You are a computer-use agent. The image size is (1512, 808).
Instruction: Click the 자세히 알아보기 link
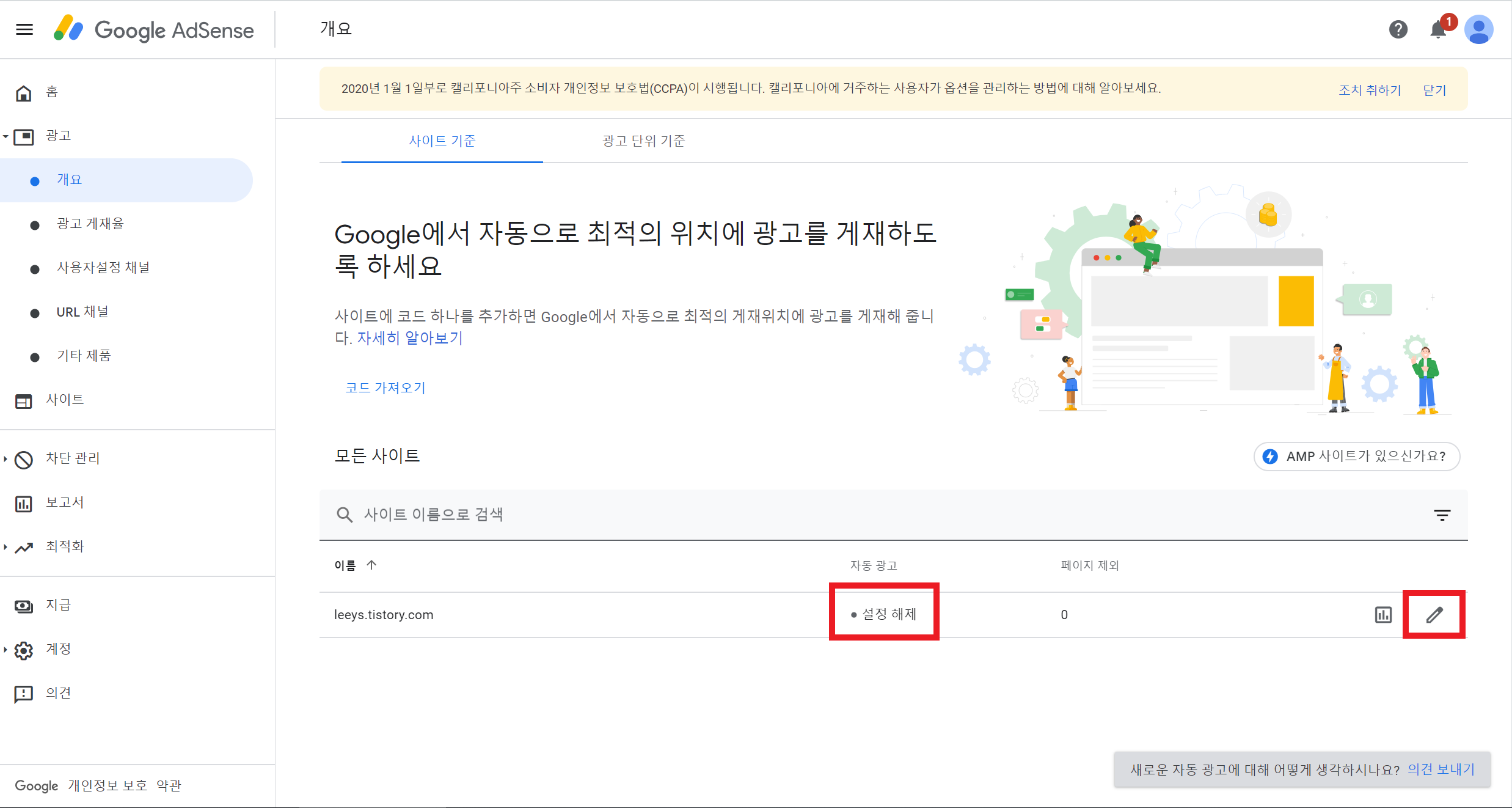pyautogui.click(x=410, y=338)
